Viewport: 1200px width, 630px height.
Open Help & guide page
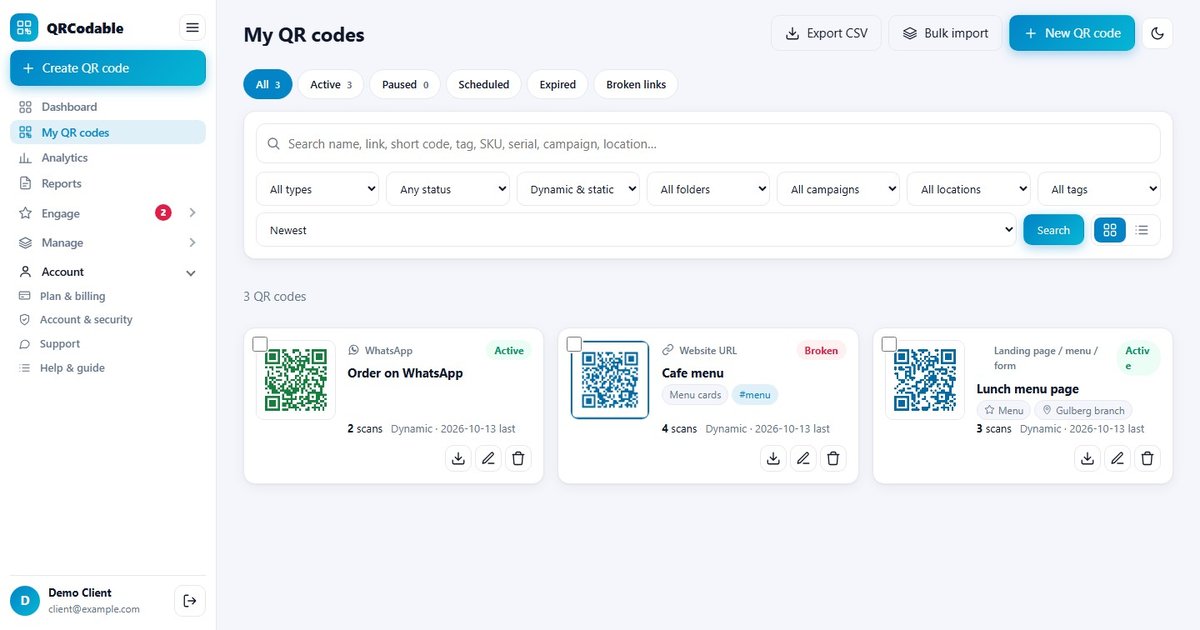[108, 368]
